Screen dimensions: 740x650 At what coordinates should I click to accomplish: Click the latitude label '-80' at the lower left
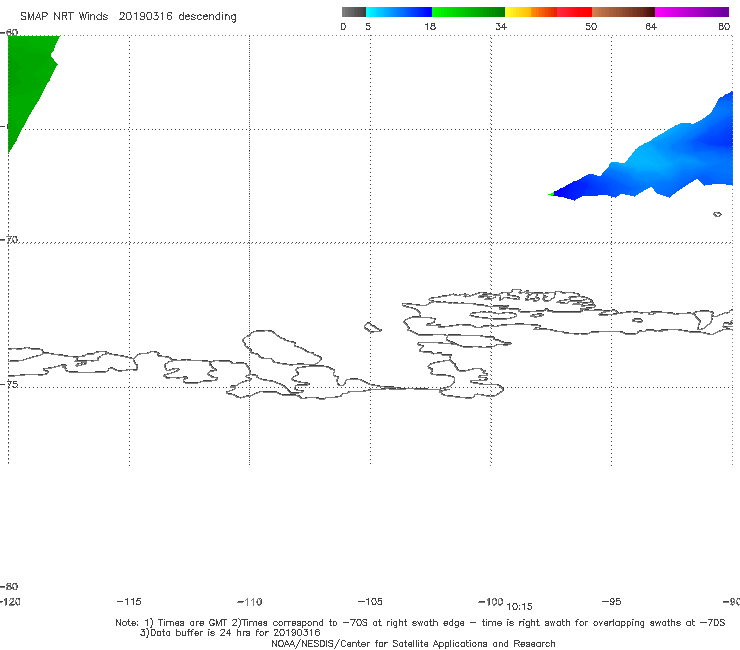coord(9,586)
